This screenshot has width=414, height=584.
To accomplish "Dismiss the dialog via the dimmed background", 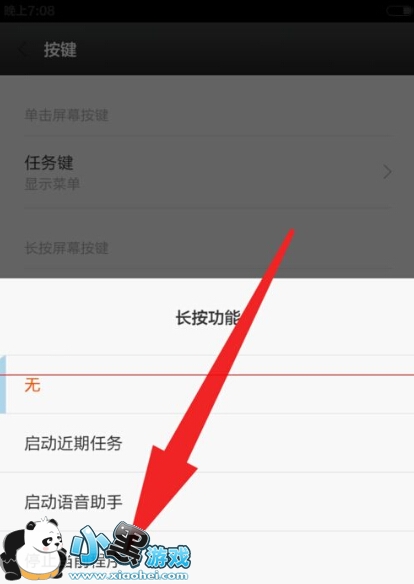I will [207, 177].
